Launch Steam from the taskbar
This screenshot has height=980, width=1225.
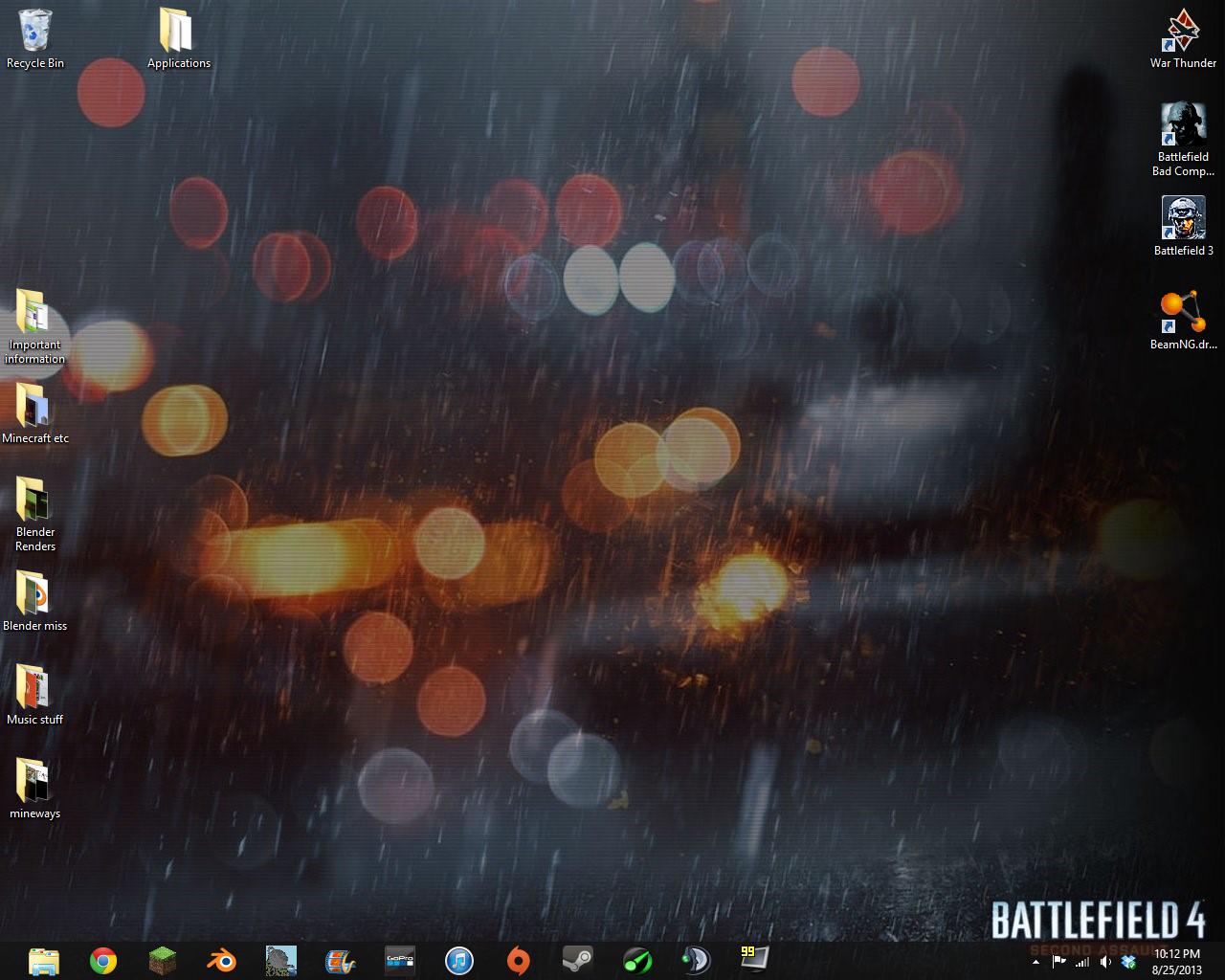click(x=578, y=960)
